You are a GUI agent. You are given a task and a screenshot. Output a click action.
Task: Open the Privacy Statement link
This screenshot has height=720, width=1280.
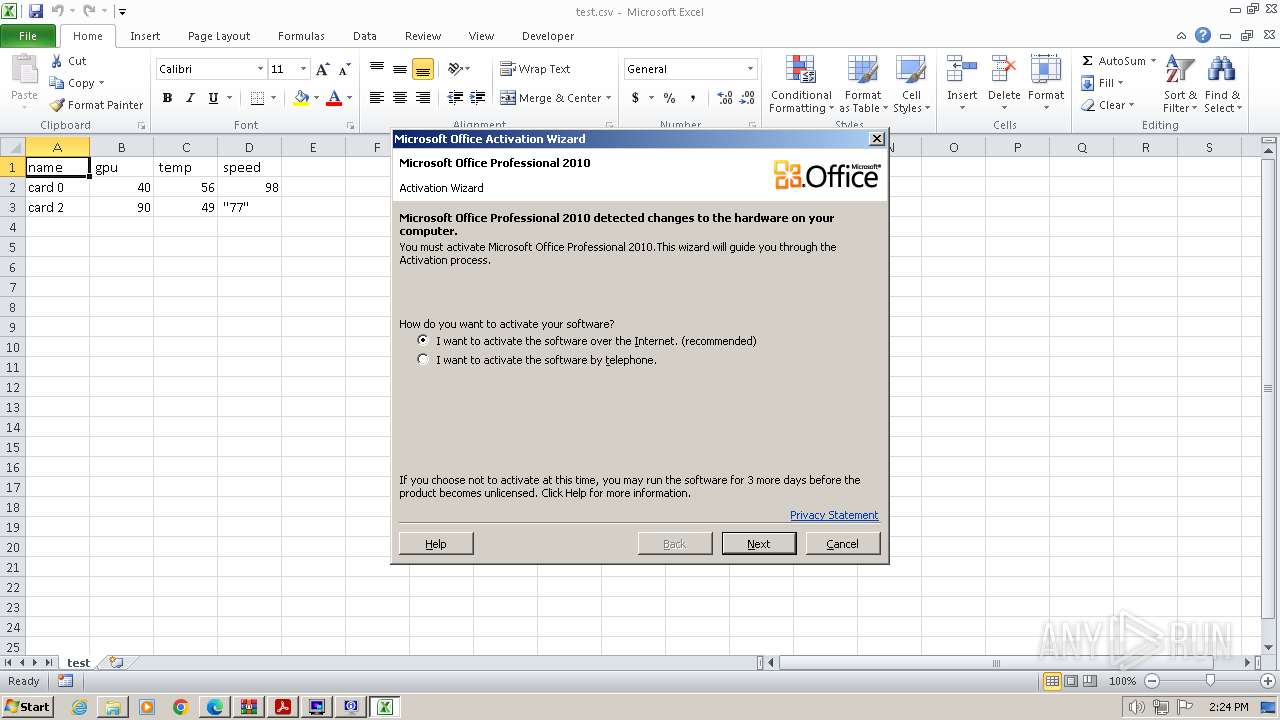(834, 515)
